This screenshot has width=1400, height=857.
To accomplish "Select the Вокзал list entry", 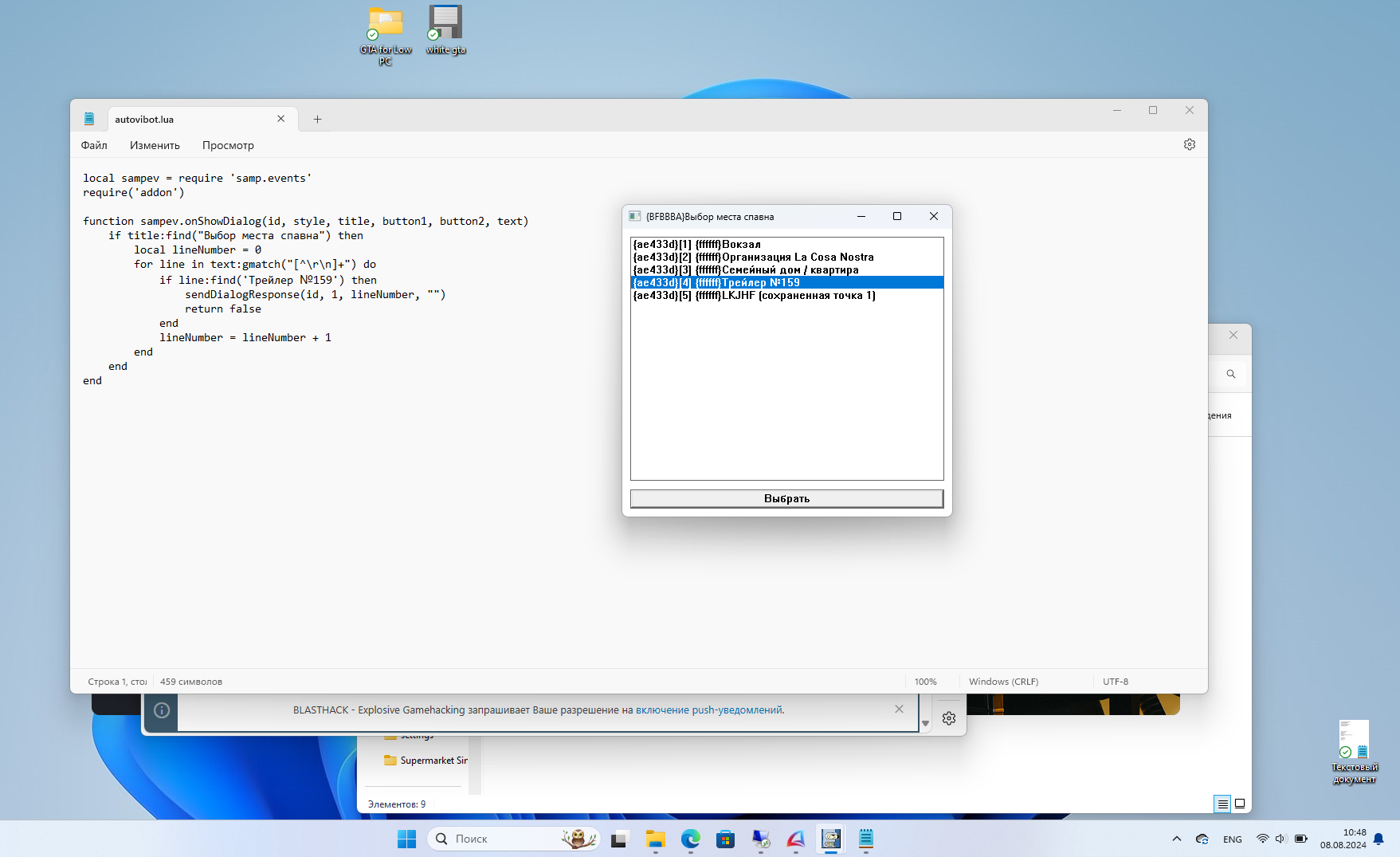I will 741,245.
